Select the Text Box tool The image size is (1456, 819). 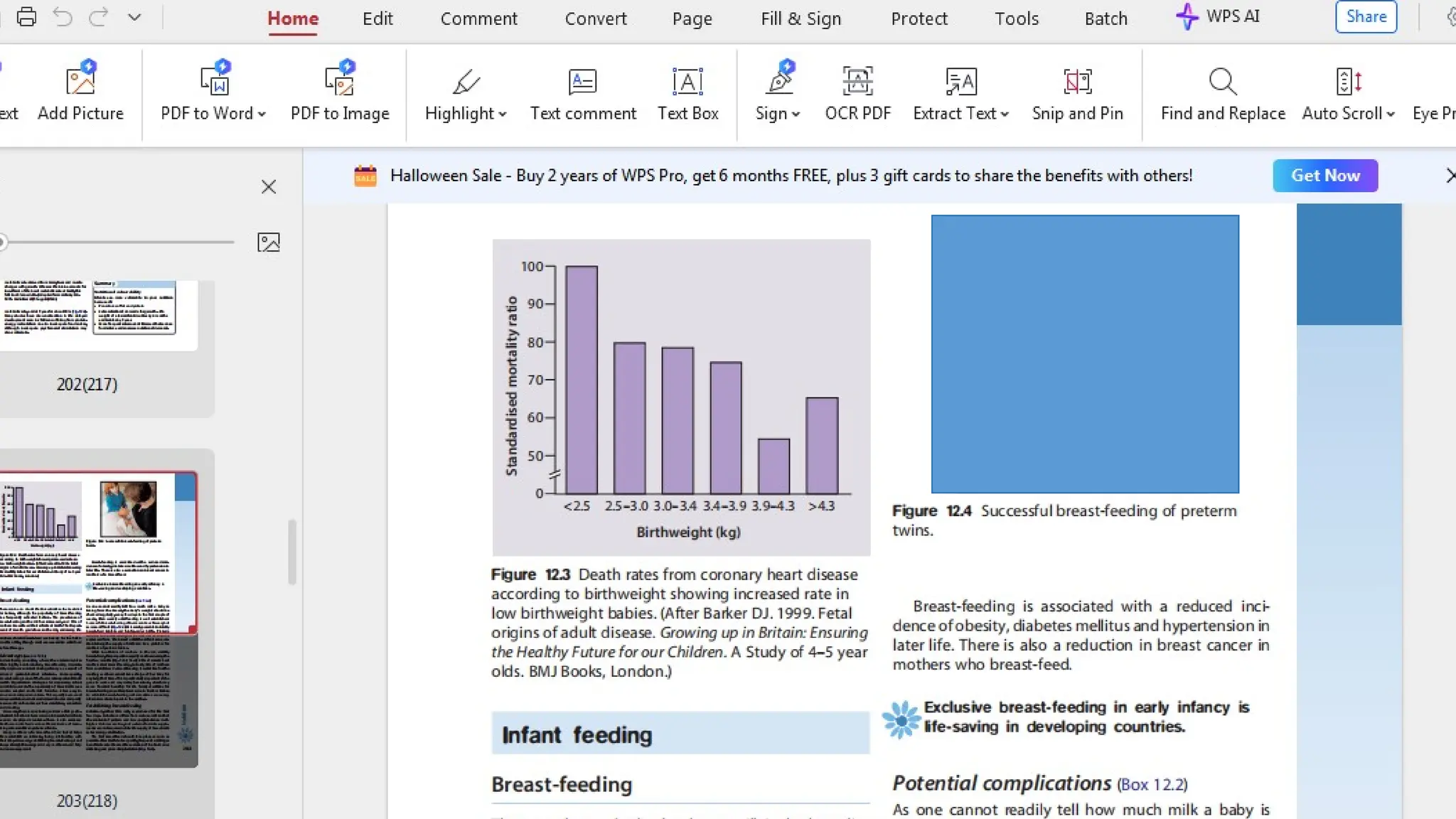687,91
